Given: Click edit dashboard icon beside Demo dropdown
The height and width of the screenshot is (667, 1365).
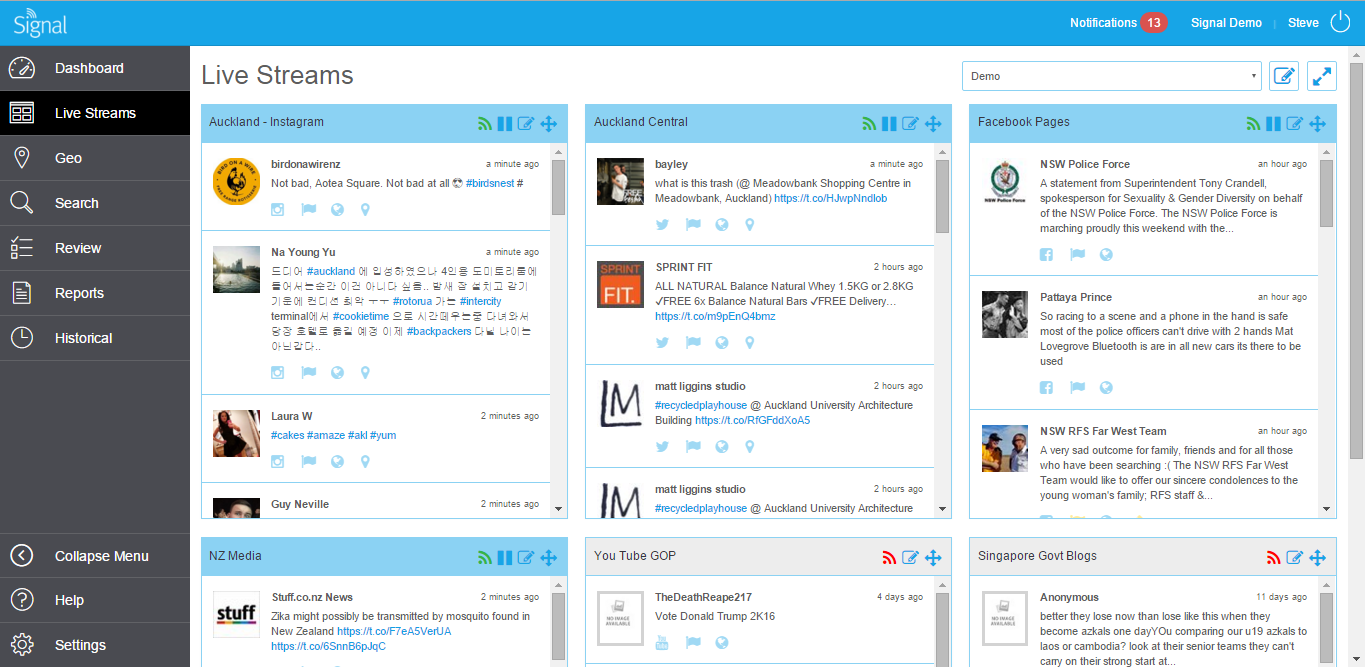Looking at the screenshot, I should point(1284,76).
